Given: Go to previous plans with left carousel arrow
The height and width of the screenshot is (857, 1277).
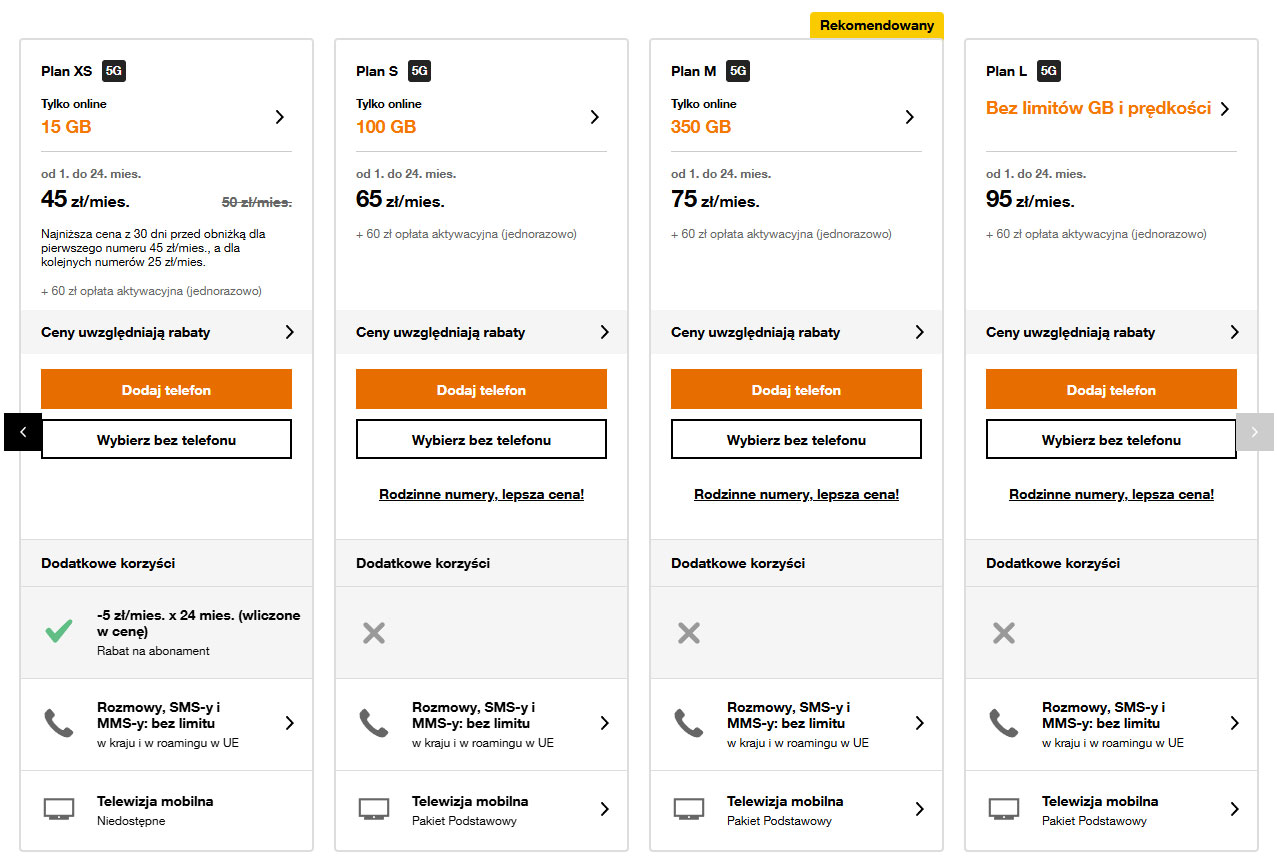Looking at the screenshot, I should point(23,432).
